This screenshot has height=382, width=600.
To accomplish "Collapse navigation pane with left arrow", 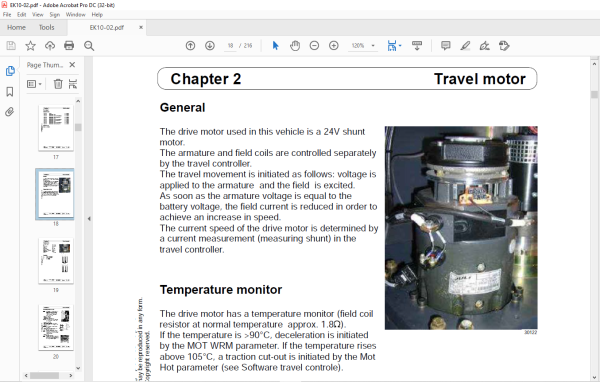I will click(89, 219).
